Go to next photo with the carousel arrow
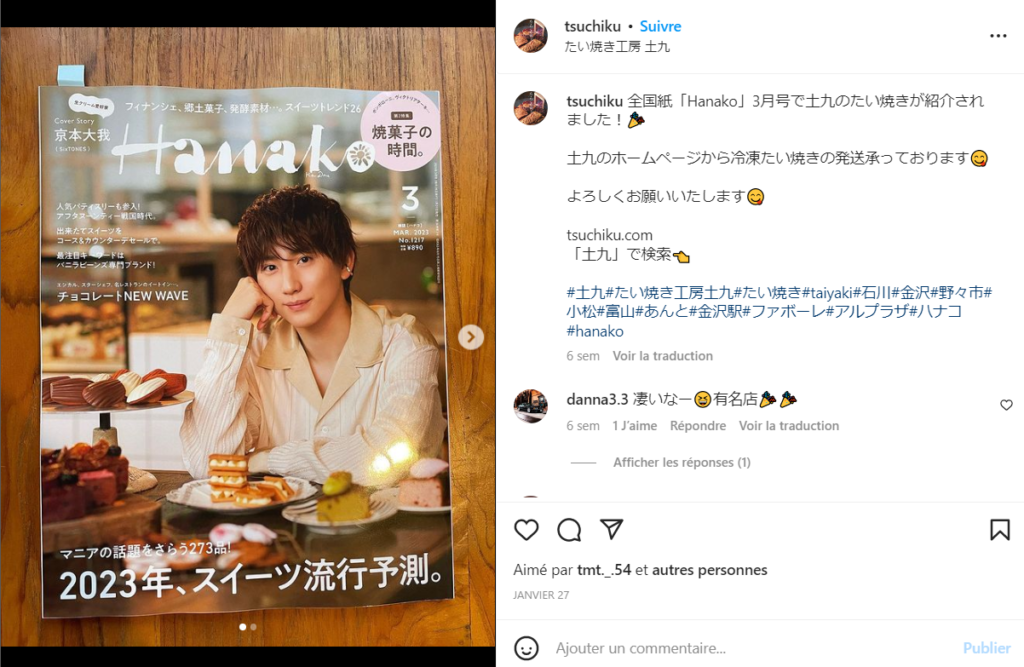Viewport: 1024px width, 667px height. pos(471,337)
